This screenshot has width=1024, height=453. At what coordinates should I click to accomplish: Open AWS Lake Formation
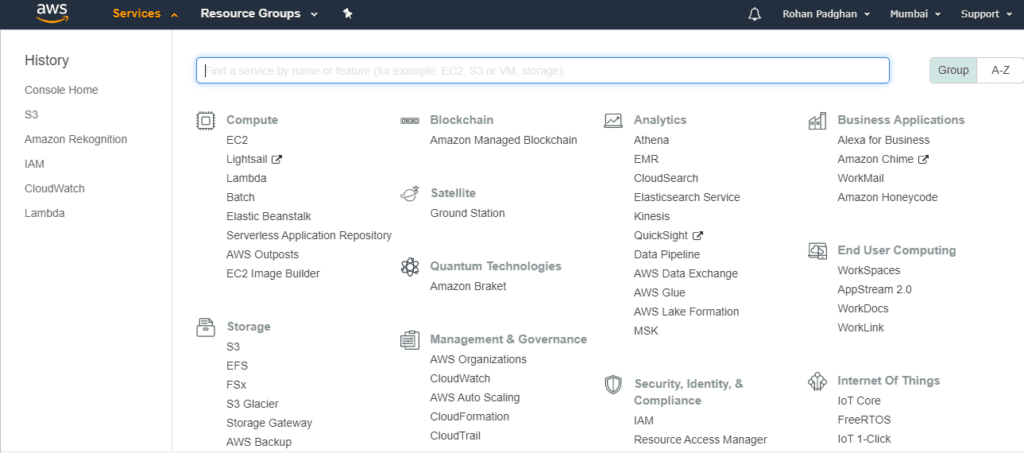click(x=686, y=312)
